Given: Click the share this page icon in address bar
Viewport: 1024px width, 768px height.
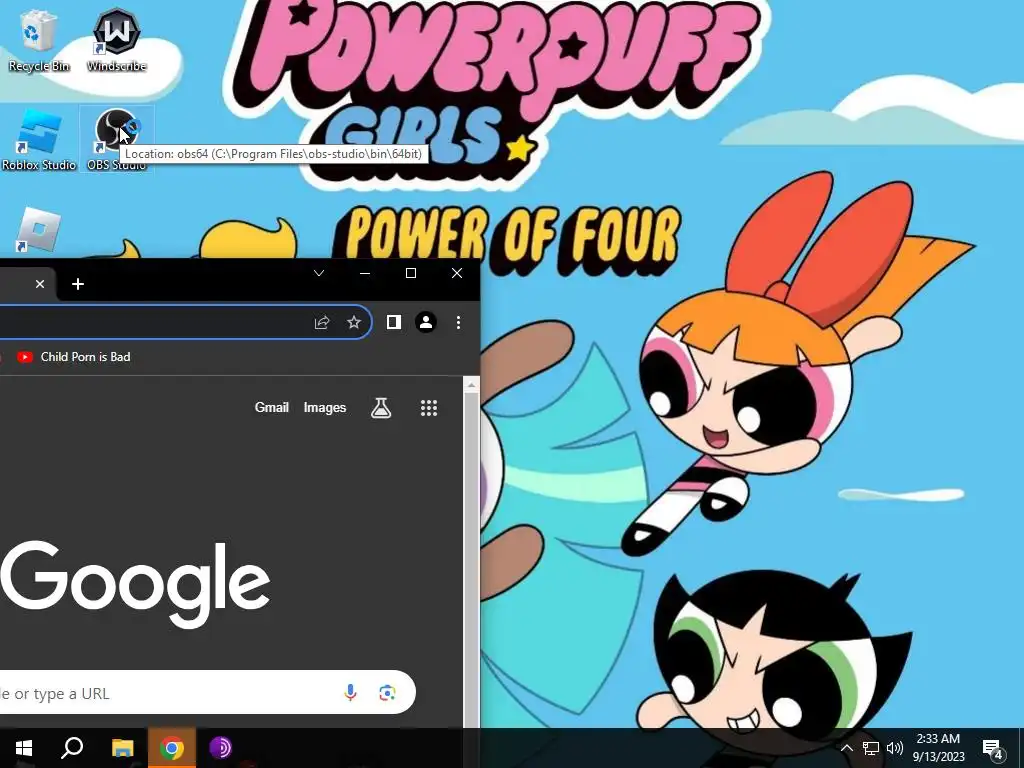Looking at the screenshot, I should pyautogui.click(x=322, y=323).
